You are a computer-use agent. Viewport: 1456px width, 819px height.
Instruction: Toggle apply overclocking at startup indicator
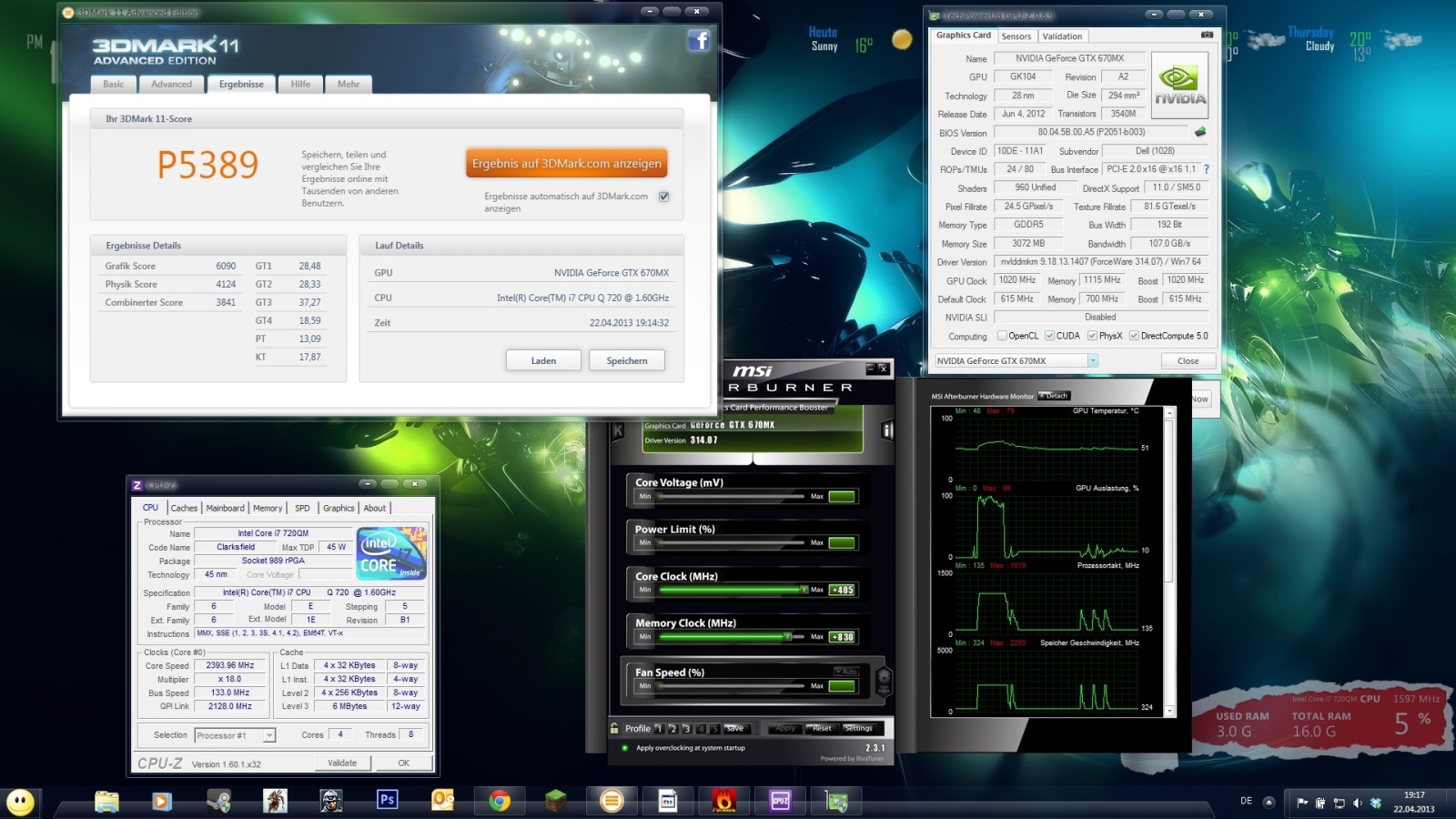(624, 748)
